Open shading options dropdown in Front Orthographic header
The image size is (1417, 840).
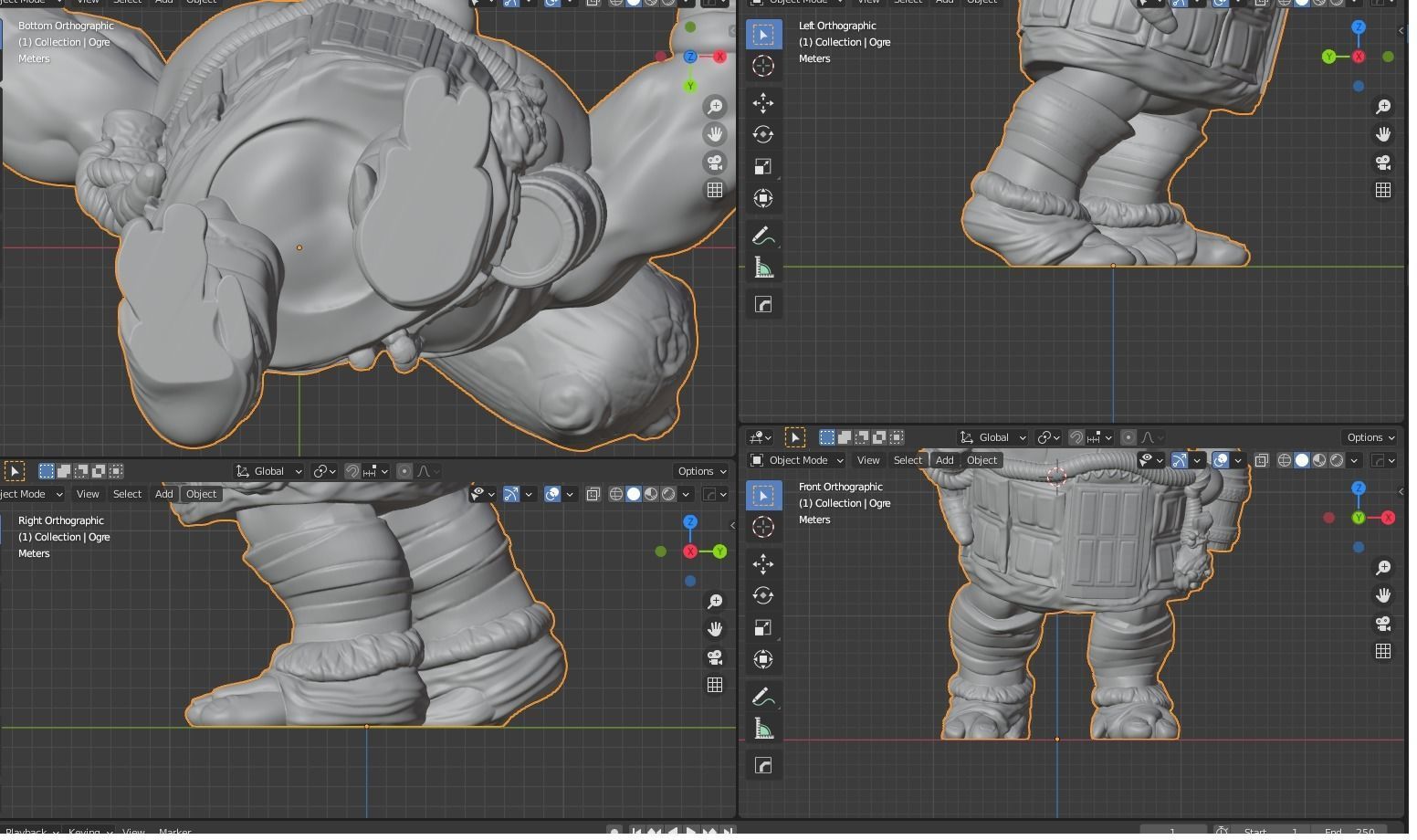coord(1355,461)
